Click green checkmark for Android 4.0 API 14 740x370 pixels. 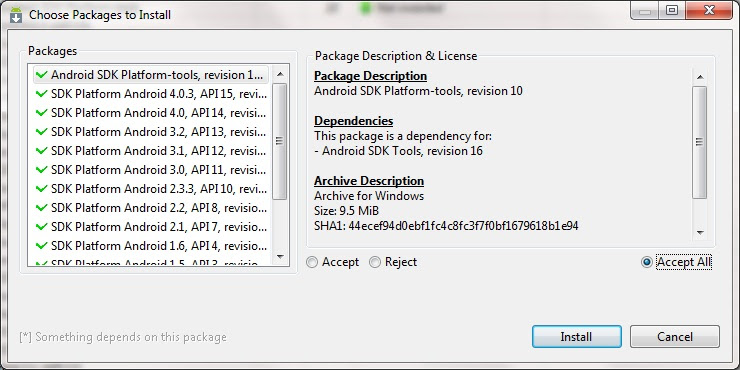point(42,113)
